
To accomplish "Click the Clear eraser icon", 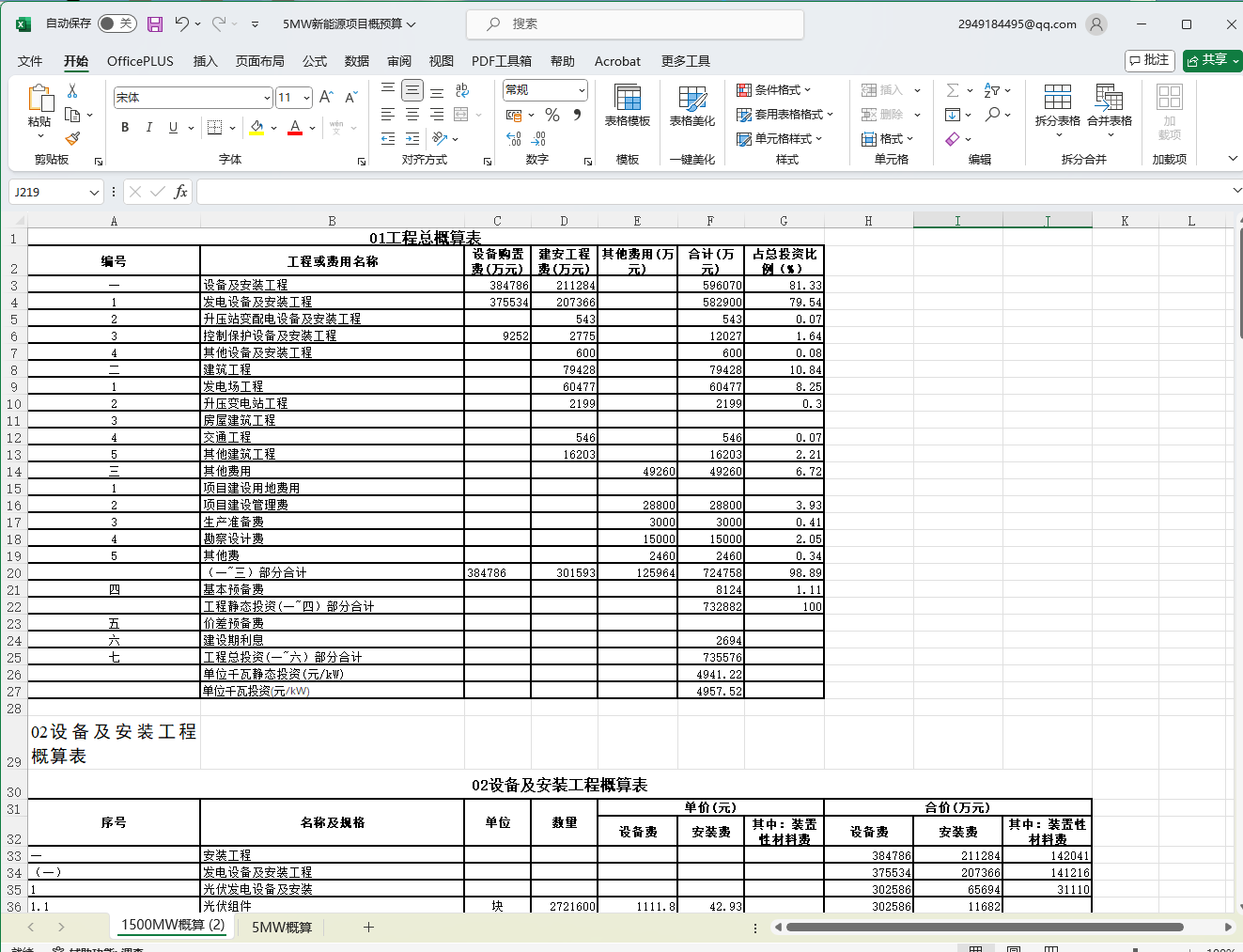I will (x=953, y=139).
